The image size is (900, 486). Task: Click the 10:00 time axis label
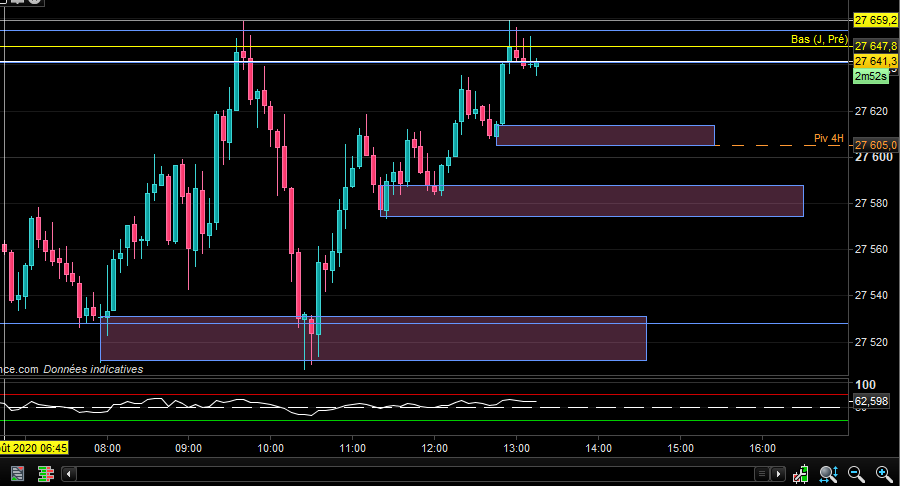270,448
